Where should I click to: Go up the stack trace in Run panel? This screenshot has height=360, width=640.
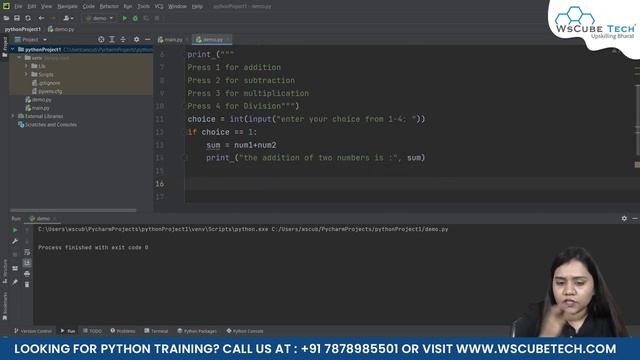point(27,230)
